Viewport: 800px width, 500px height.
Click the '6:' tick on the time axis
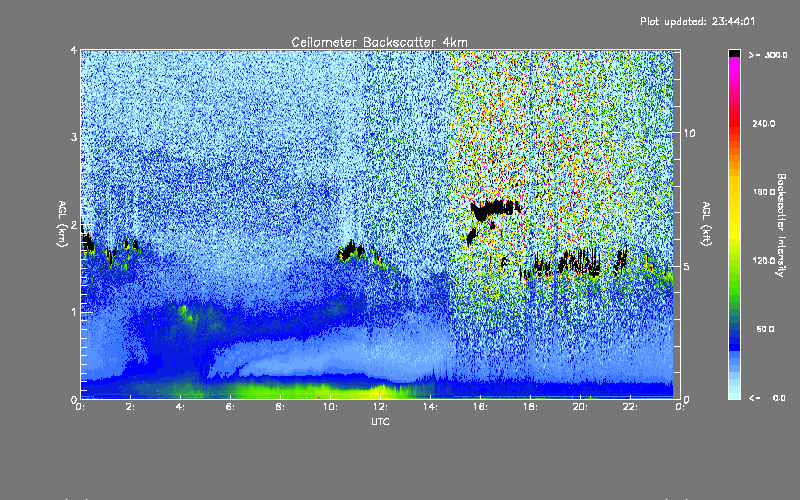coord(230,407)
